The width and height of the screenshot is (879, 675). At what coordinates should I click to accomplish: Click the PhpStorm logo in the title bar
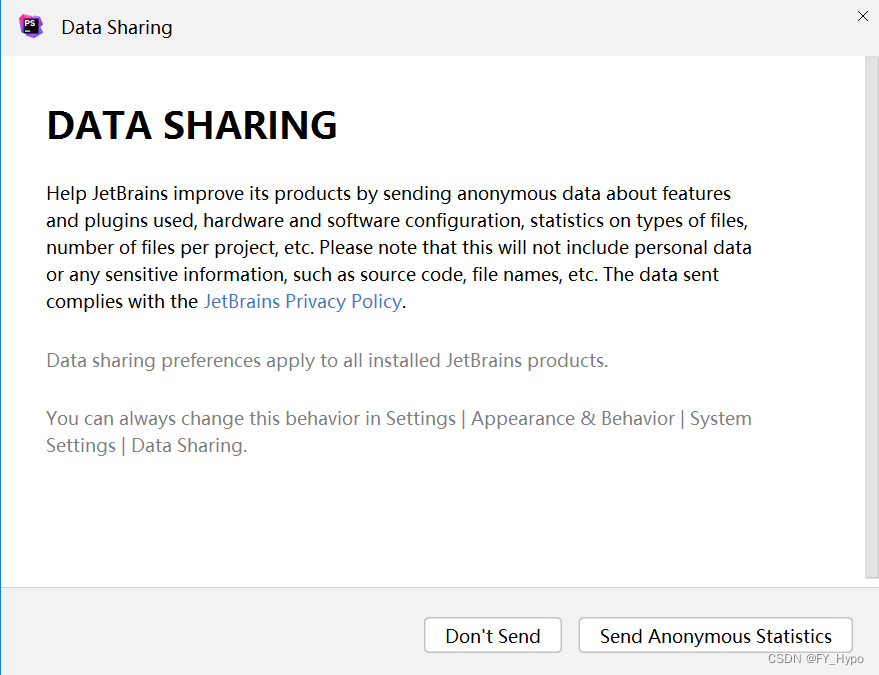31,26
